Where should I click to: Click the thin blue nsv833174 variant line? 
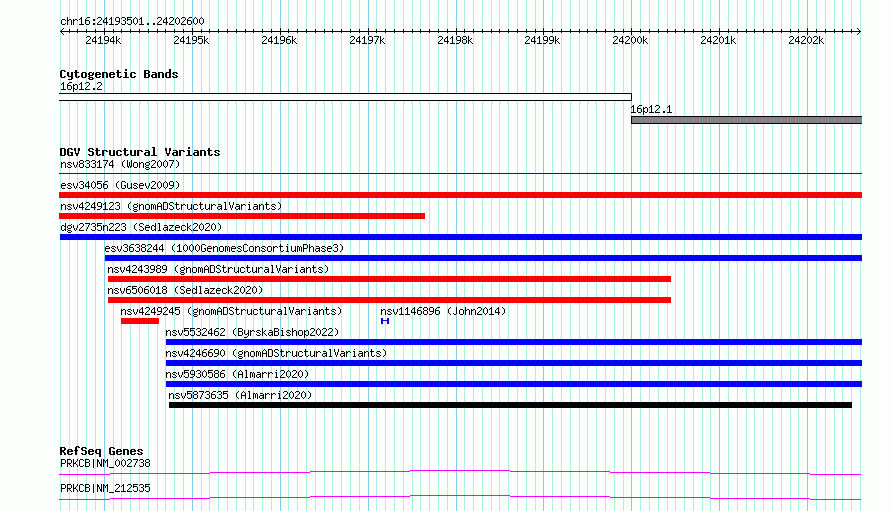[460, 174]
